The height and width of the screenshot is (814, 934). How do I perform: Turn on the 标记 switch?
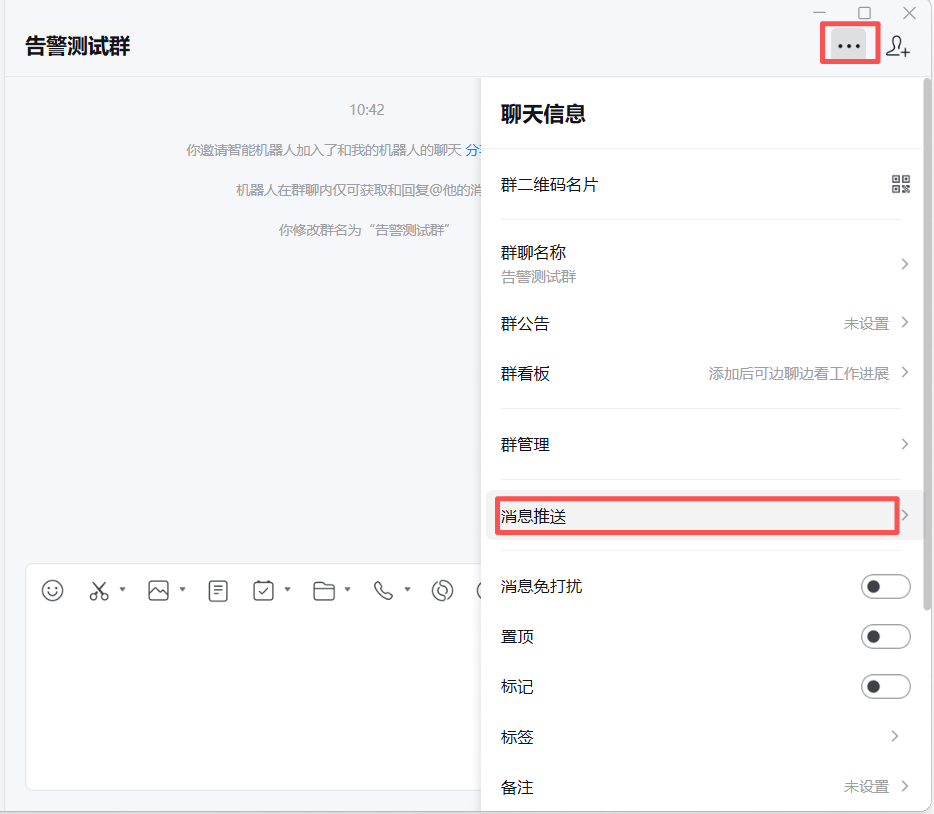point(885,687)
